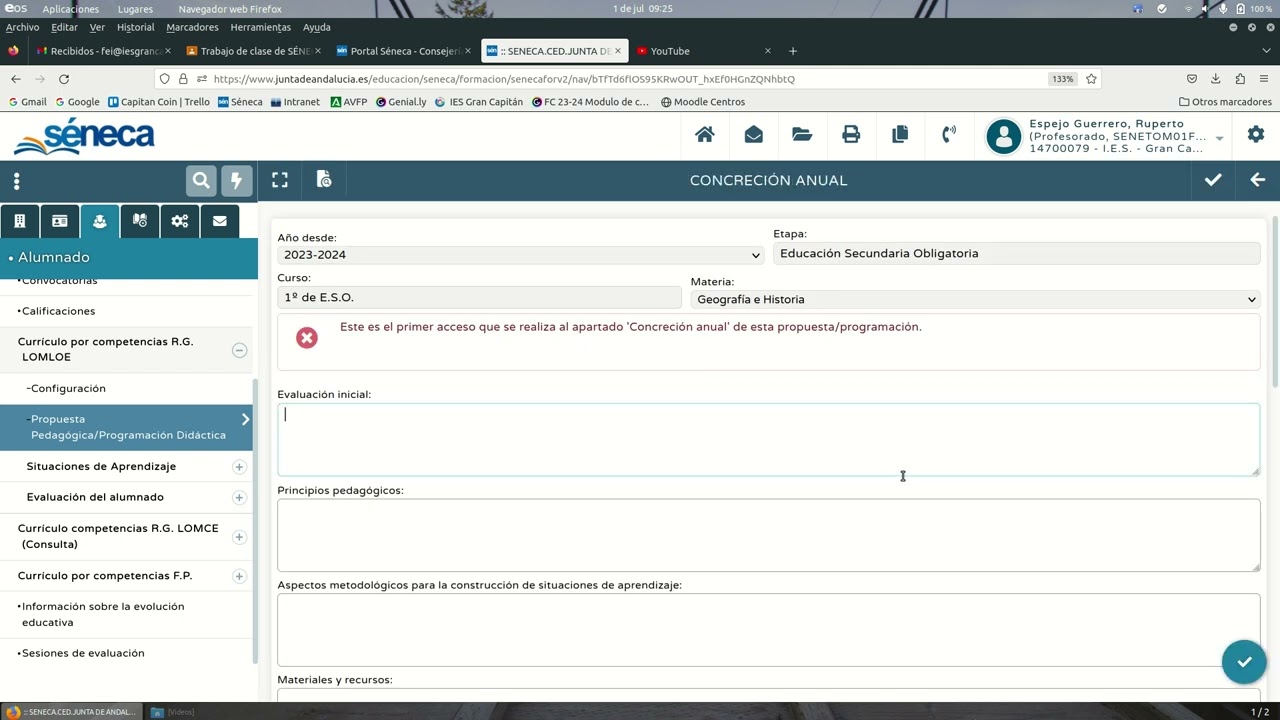The height and width of the screenshot is (720, 1280).
Task: Accept with the checkmark in title bar
Action: (x=1213, y=180)
